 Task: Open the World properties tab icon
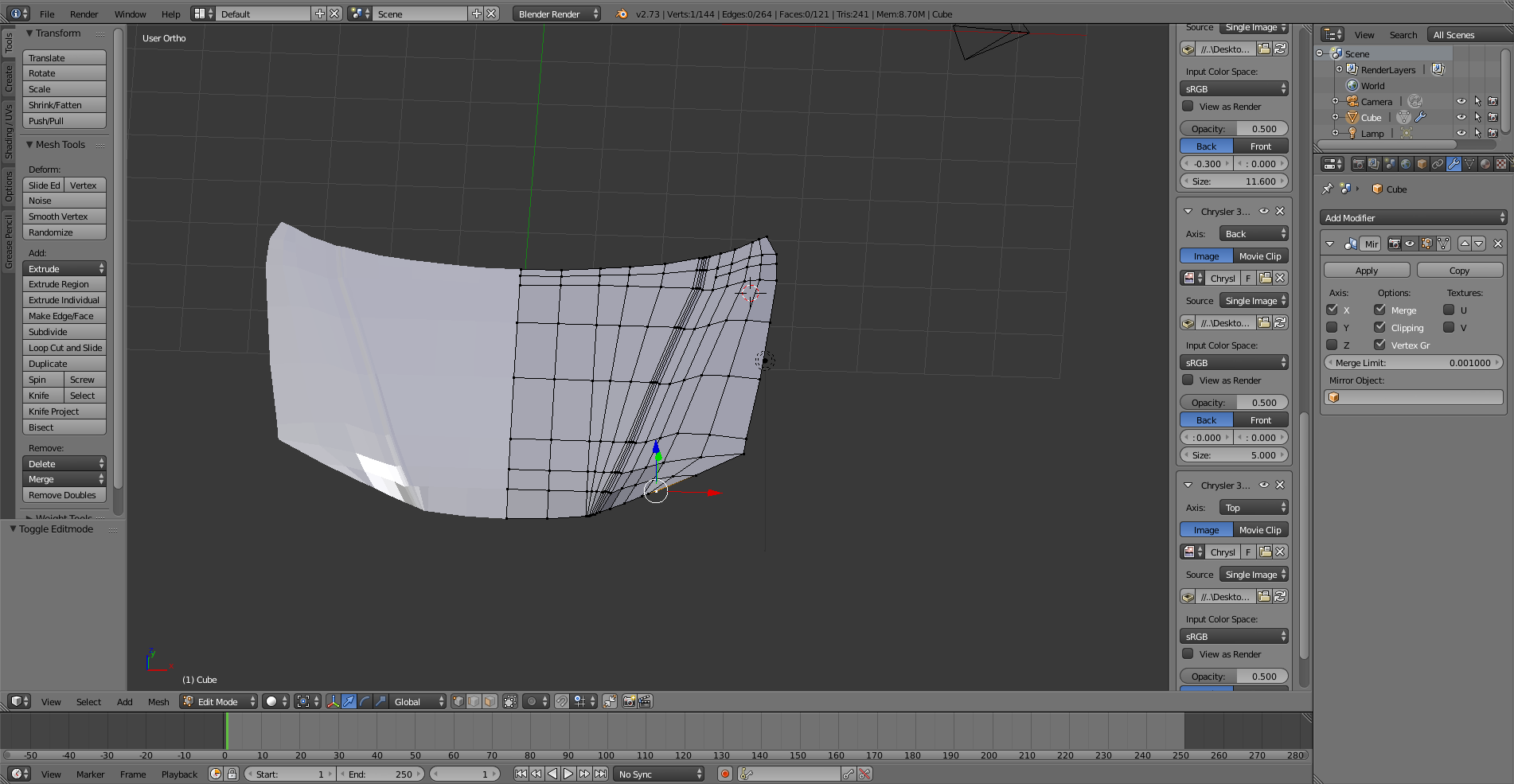[1406, 164]
